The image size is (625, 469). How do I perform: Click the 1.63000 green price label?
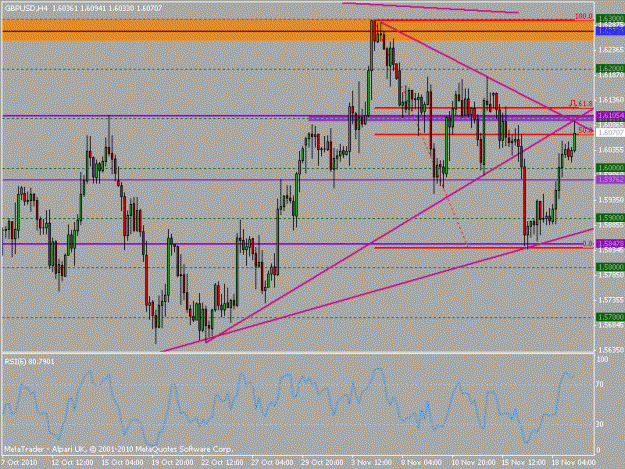(611, 19)
